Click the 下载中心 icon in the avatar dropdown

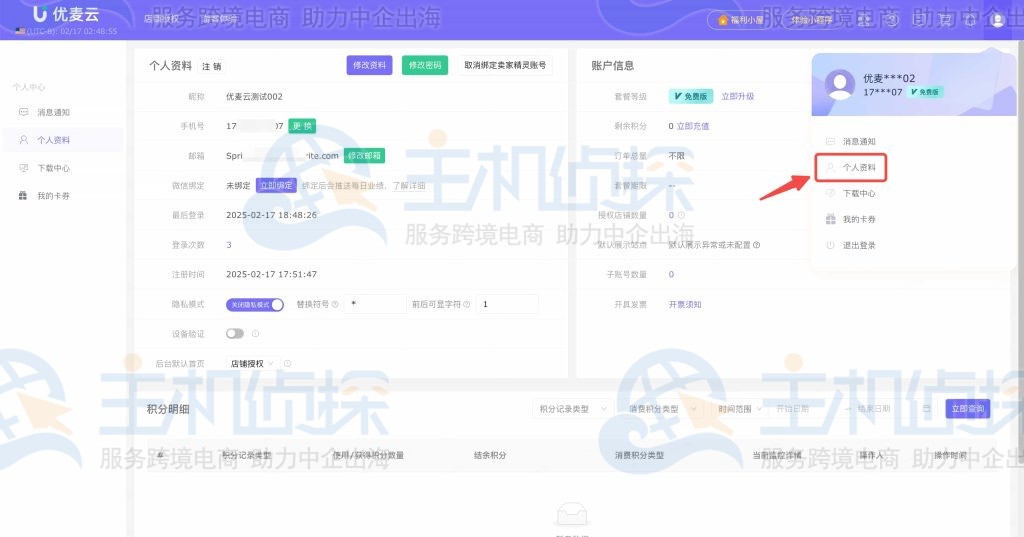831,193
